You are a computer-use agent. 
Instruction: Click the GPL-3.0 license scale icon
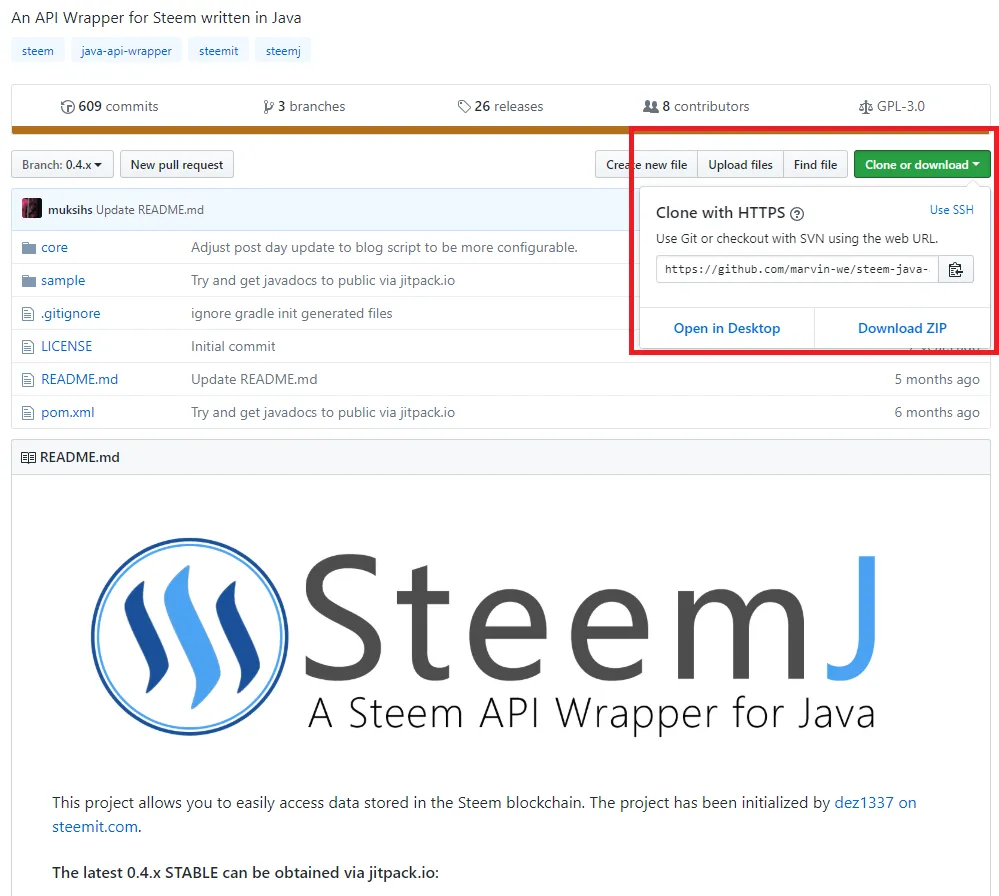coord(865,107)
